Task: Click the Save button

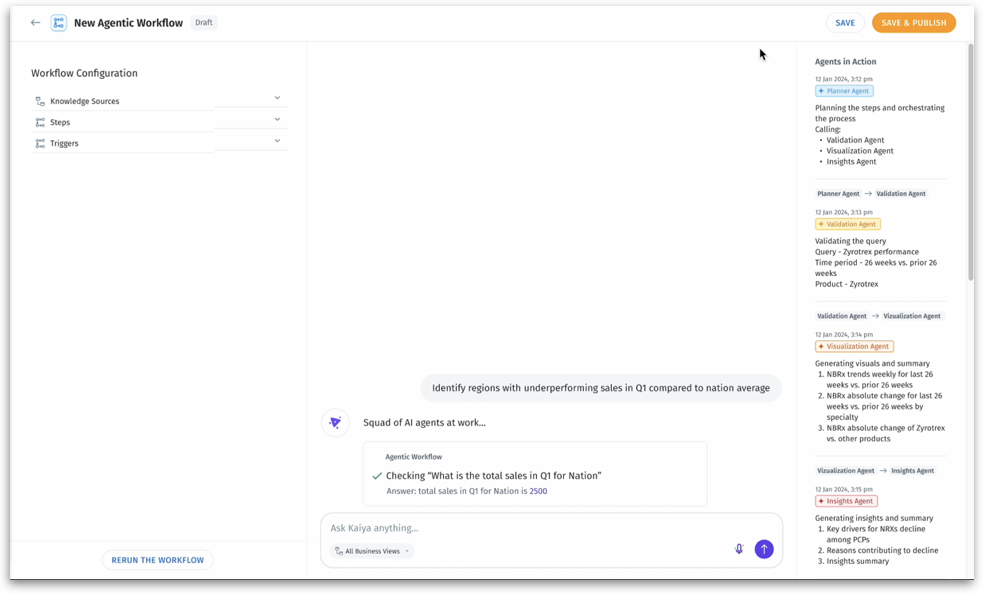Action: [845, 23]
